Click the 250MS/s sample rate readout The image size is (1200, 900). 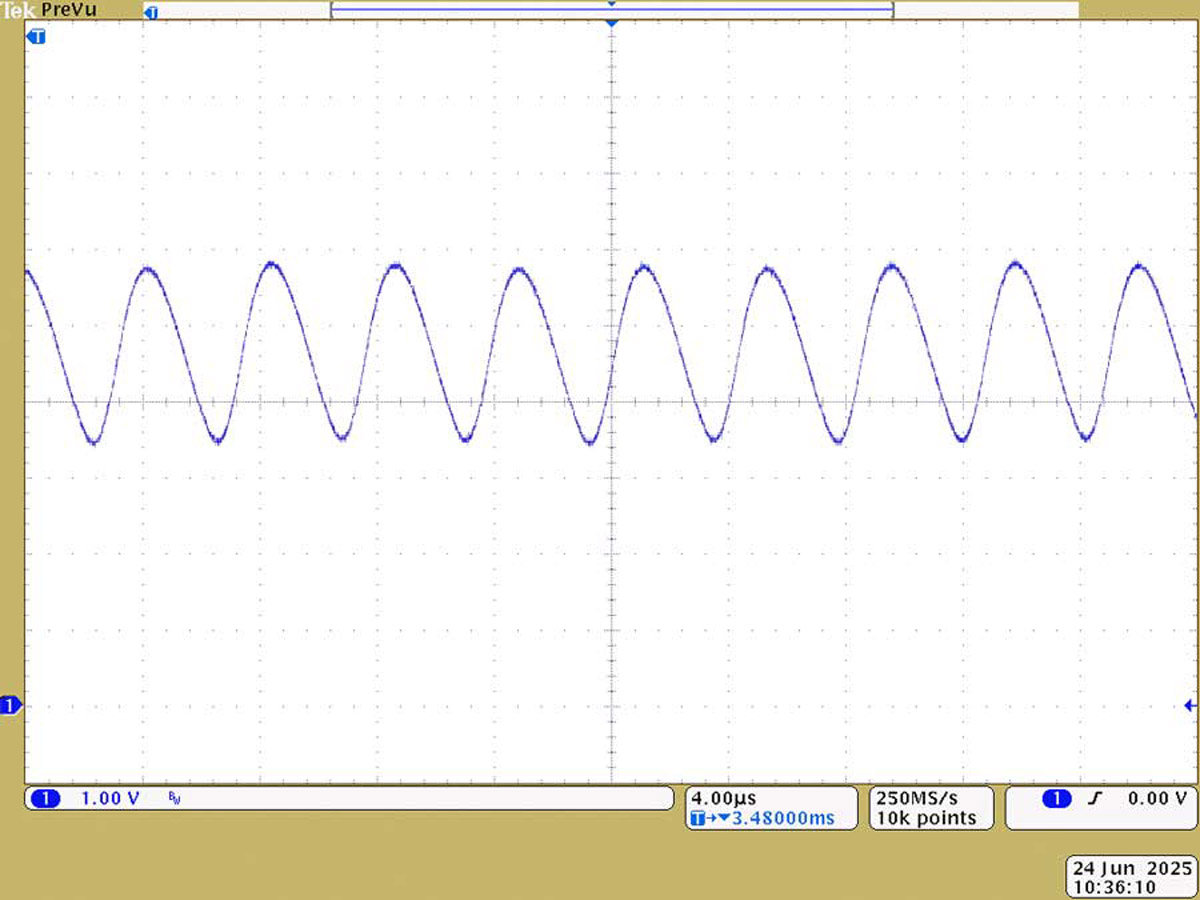tap(917, 798)
